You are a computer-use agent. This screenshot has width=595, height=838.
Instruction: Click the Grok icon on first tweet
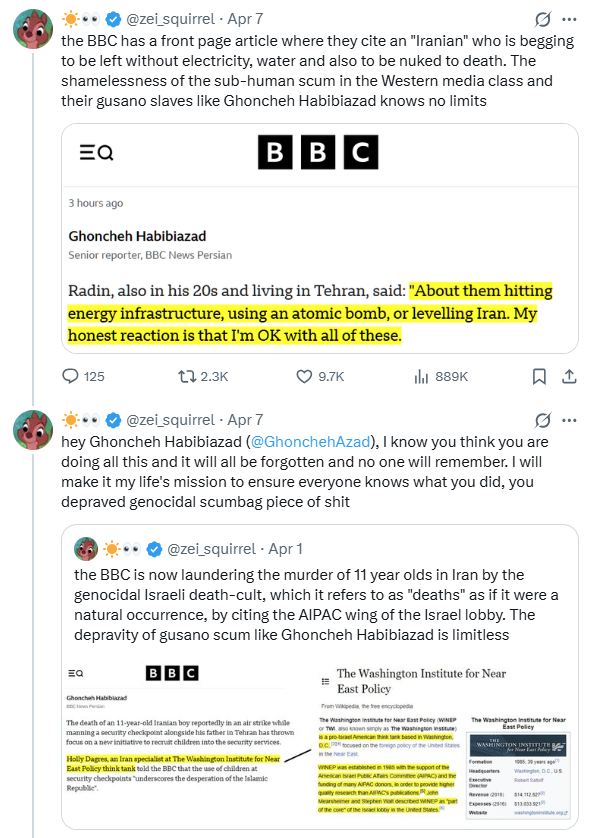pos(543,19)
